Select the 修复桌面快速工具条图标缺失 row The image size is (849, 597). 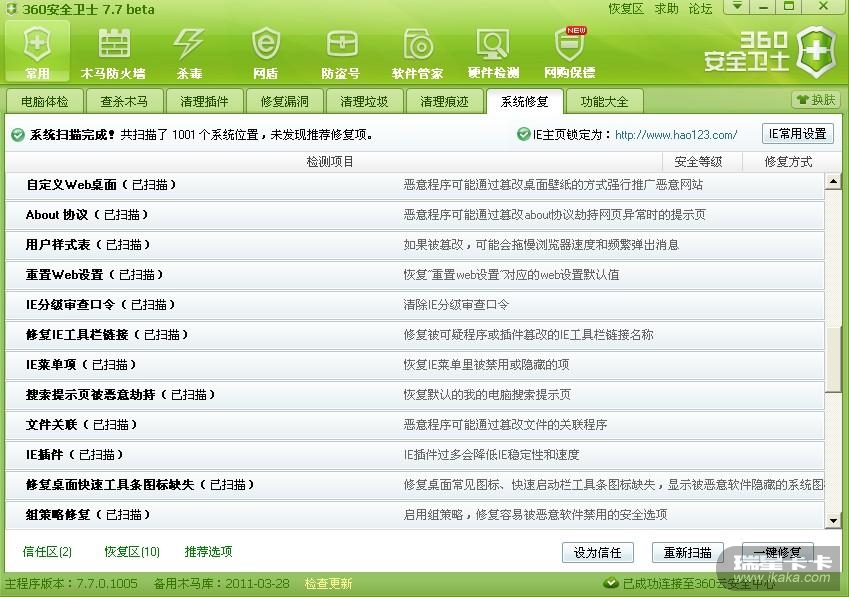[415, 484]
